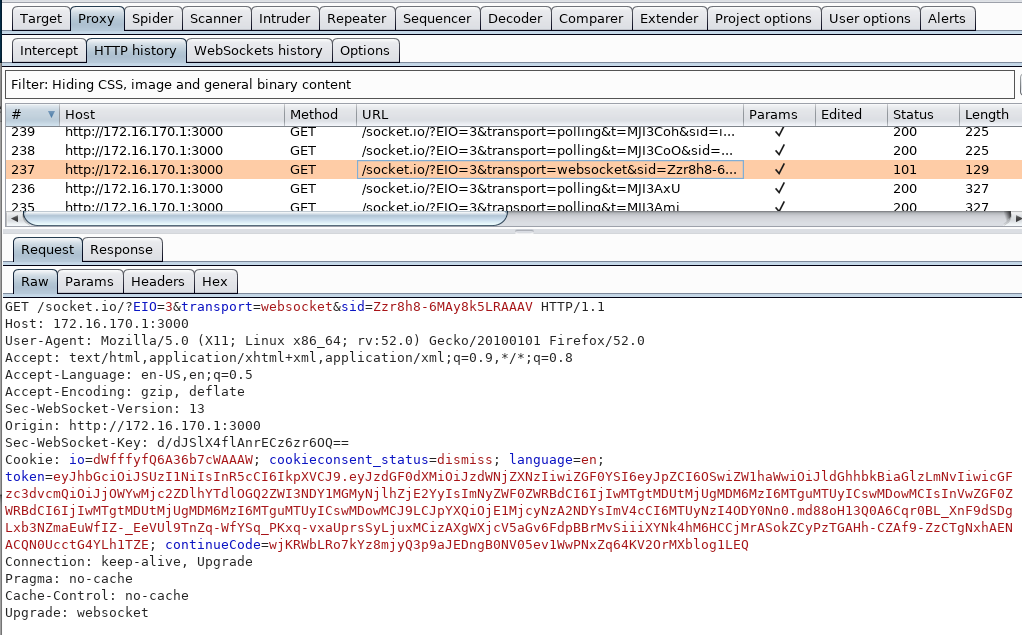Select the Intercept sub-tab
Screen dimensions: 1022x635
(49, 51)
